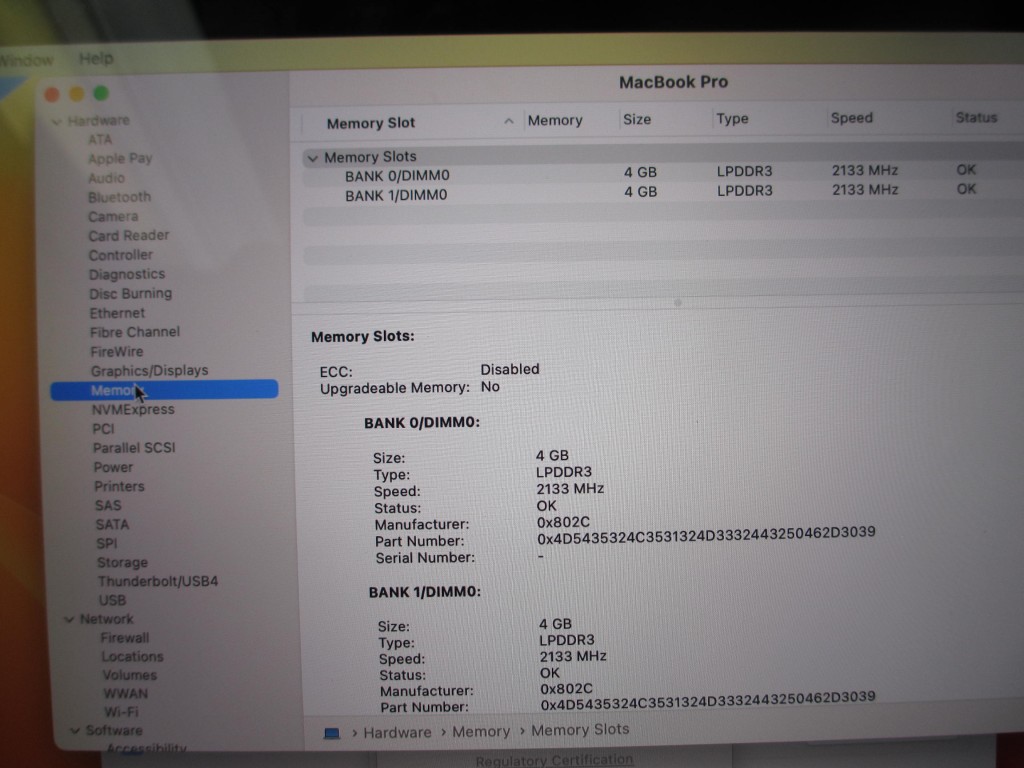Image resolution: width=1024 pixels, height=768 pixels.
Task: Click the Size column header
Action: click(x=637, y=120)
